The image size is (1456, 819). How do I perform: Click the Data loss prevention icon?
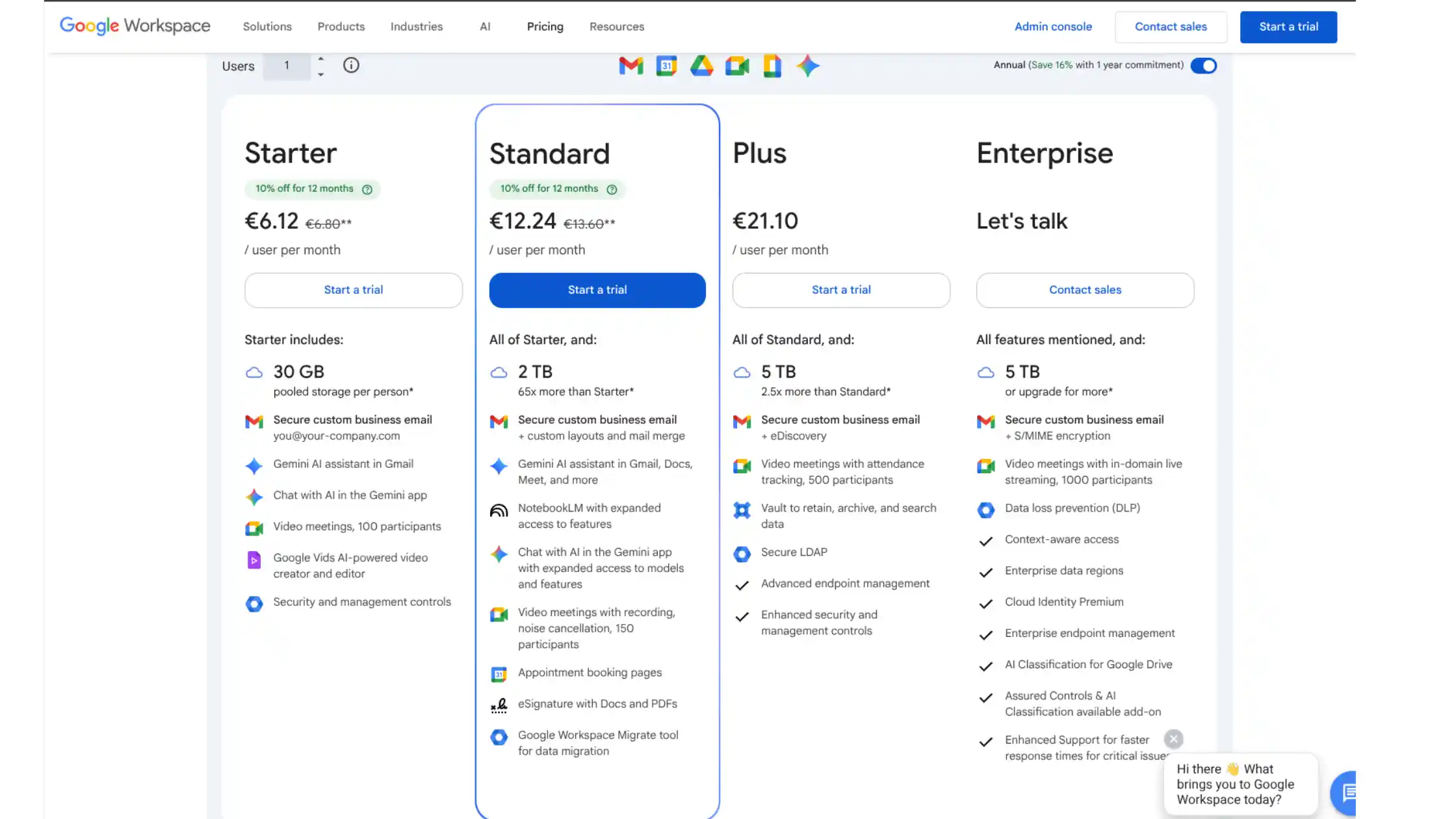click(985, 510)
